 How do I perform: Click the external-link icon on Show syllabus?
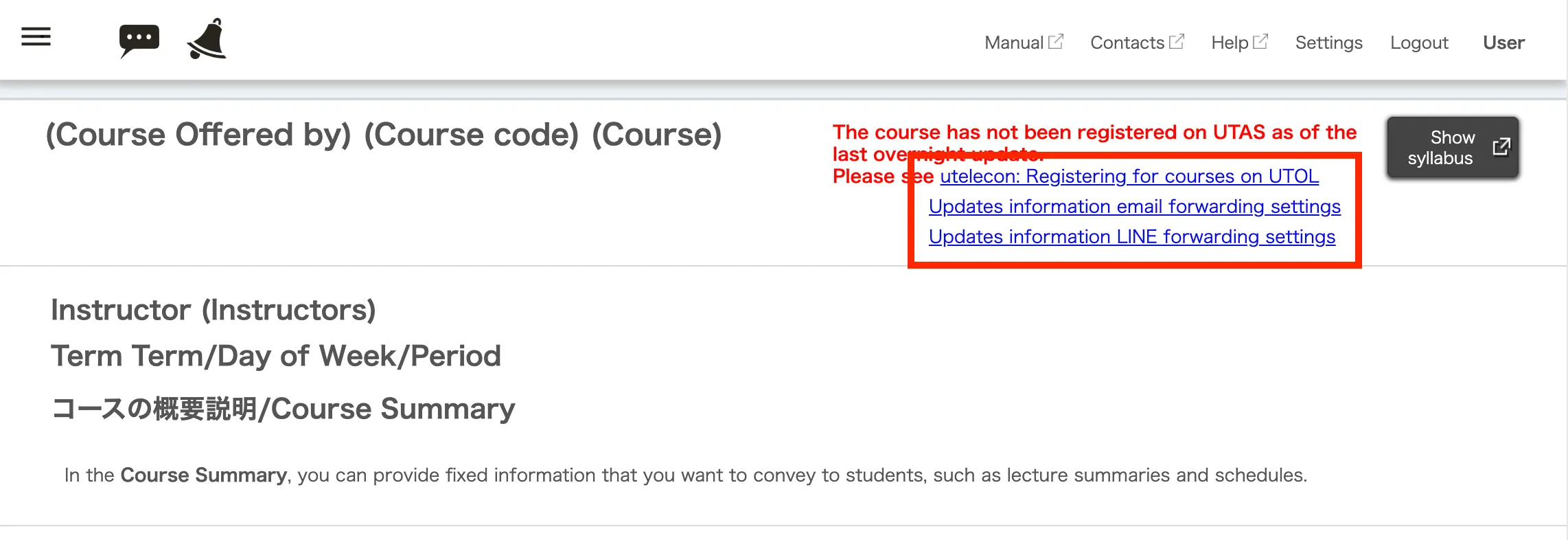click(x=1501, y=147)
